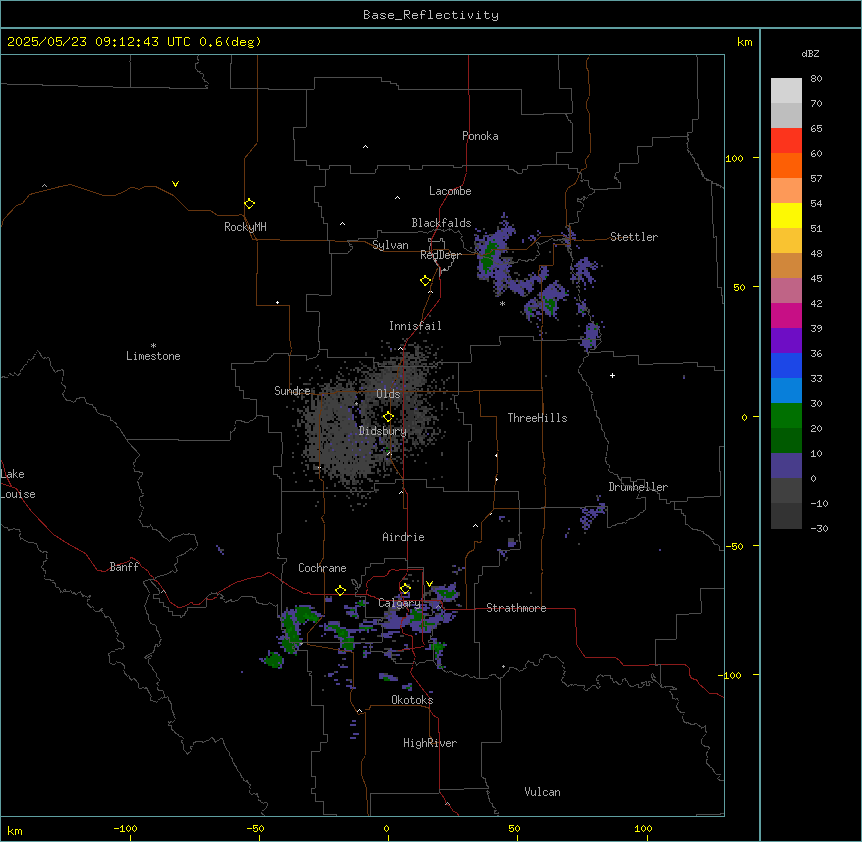Click the Okotoks label
This screenshot has width=862, height=842.
point(412,700)
